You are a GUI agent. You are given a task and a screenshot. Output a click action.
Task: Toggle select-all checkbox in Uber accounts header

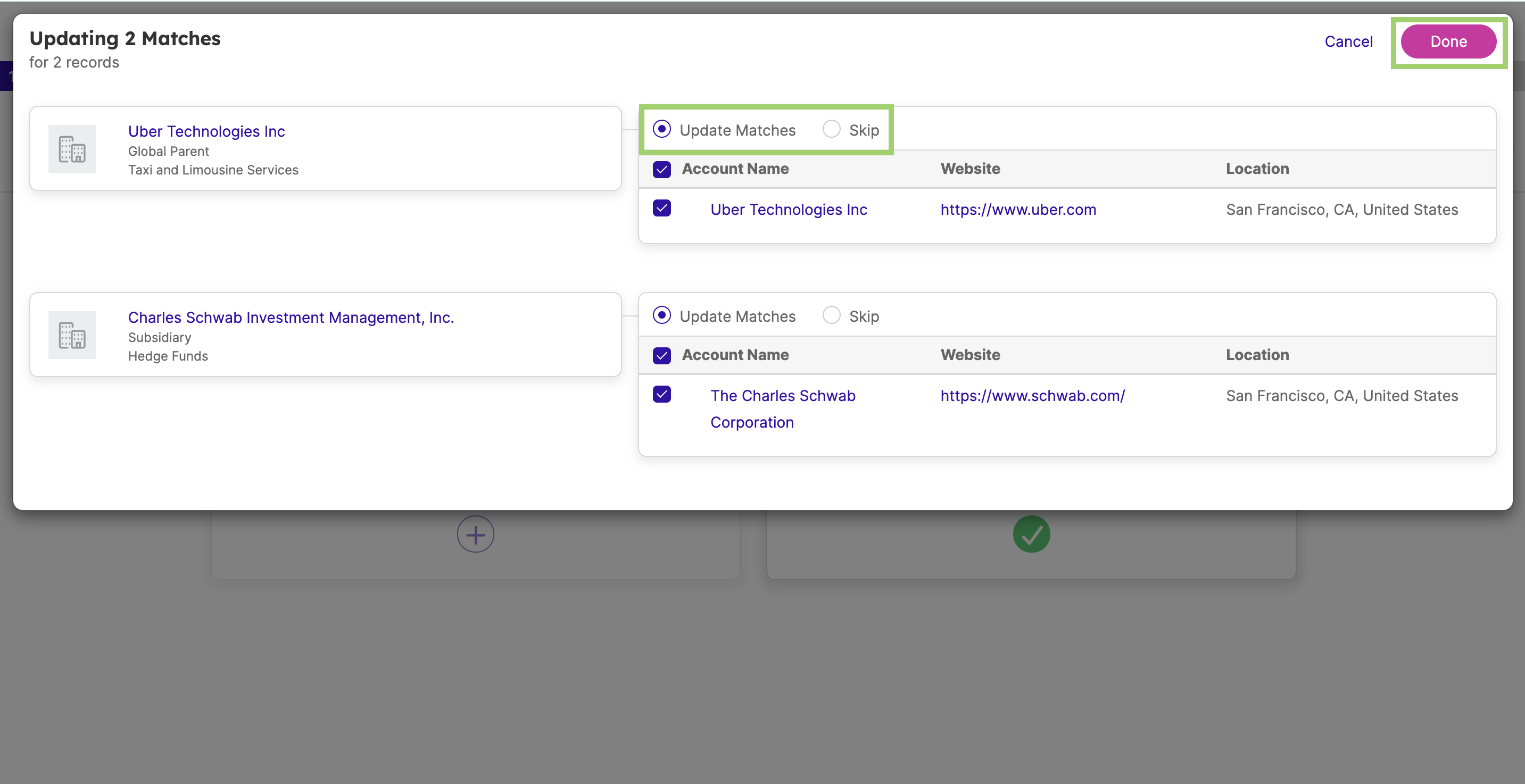[x=661, y=169]
